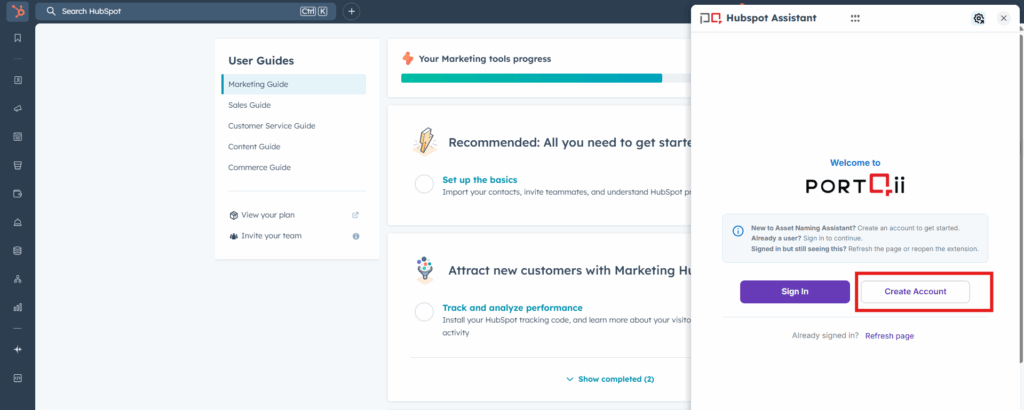Expand 'Show completed (2)' section
Screen dimensions: 1024x410
coord(610,379)
